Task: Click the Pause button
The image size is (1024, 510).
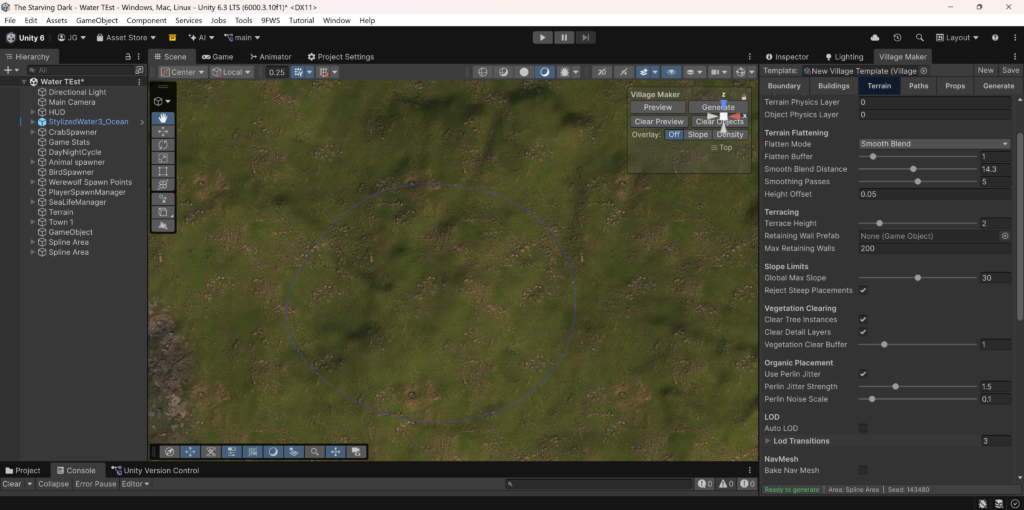Action: (x=564, y=37)
